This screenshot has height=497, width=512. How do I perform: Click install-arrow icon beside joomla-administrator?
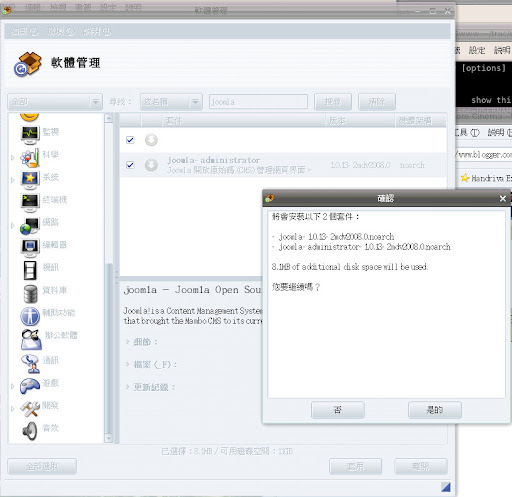click(x=151, y=165)
